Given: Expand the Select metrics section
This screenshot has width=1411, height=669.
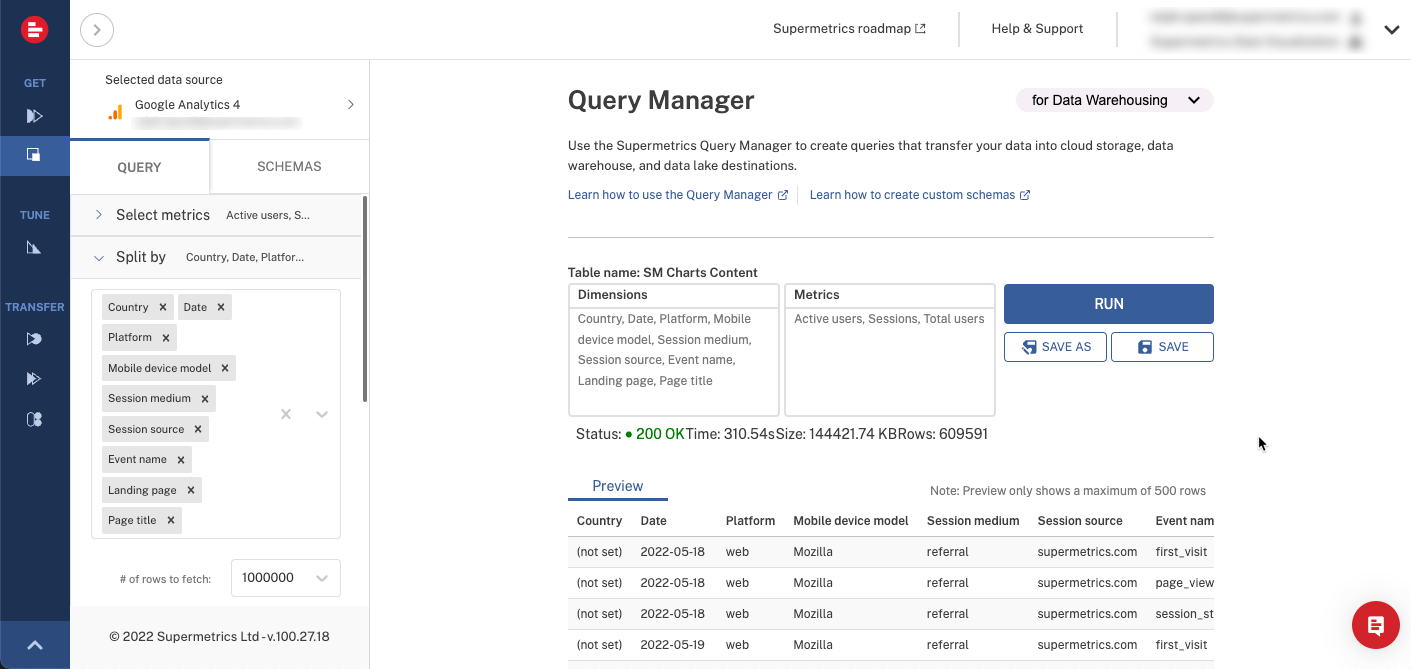Looking at the screenshot, I should (99, 215).
